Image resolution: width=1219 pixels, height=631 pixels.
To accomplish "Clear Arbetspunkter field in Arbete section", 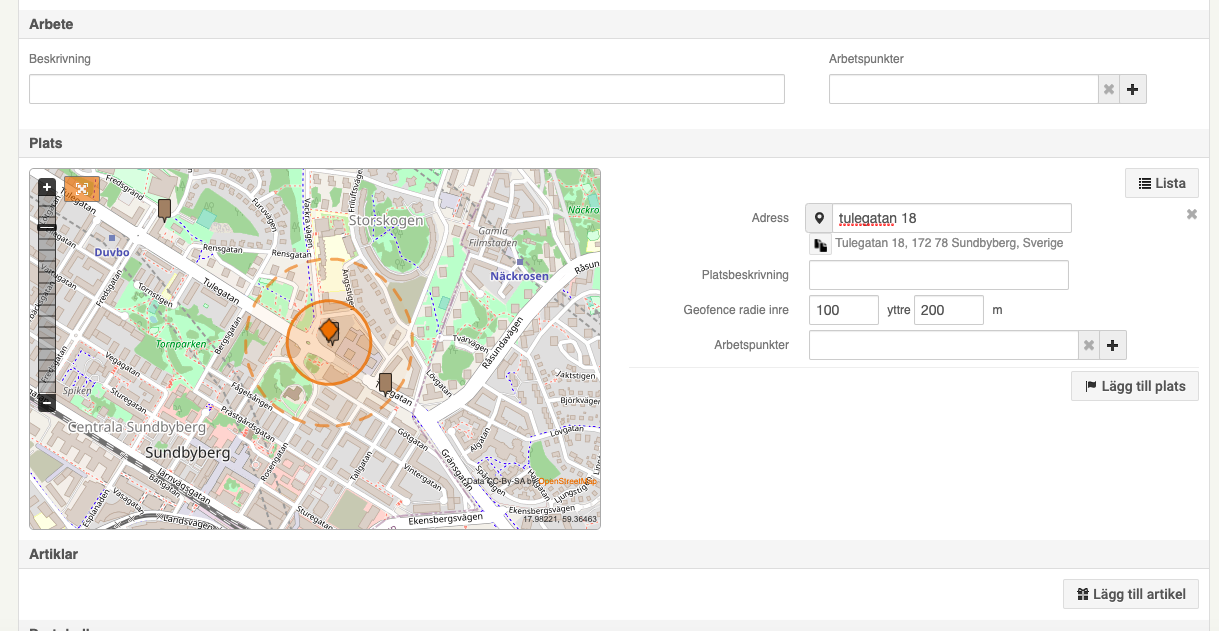I will (x=1108, y=89).
